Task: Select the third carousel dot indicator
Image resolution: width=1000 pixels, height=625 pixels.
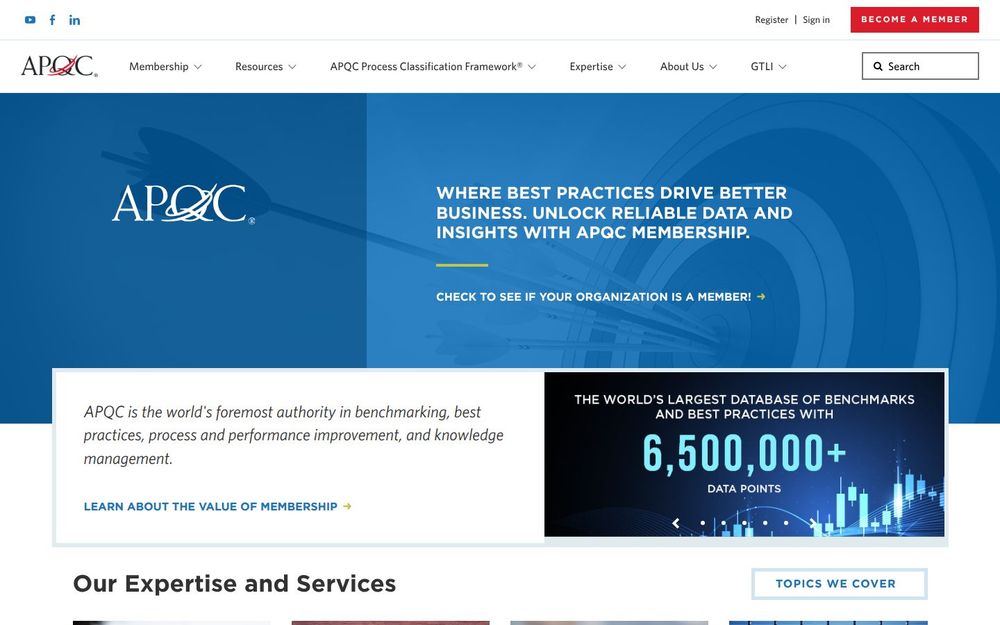Action: (x=744, y=523)
